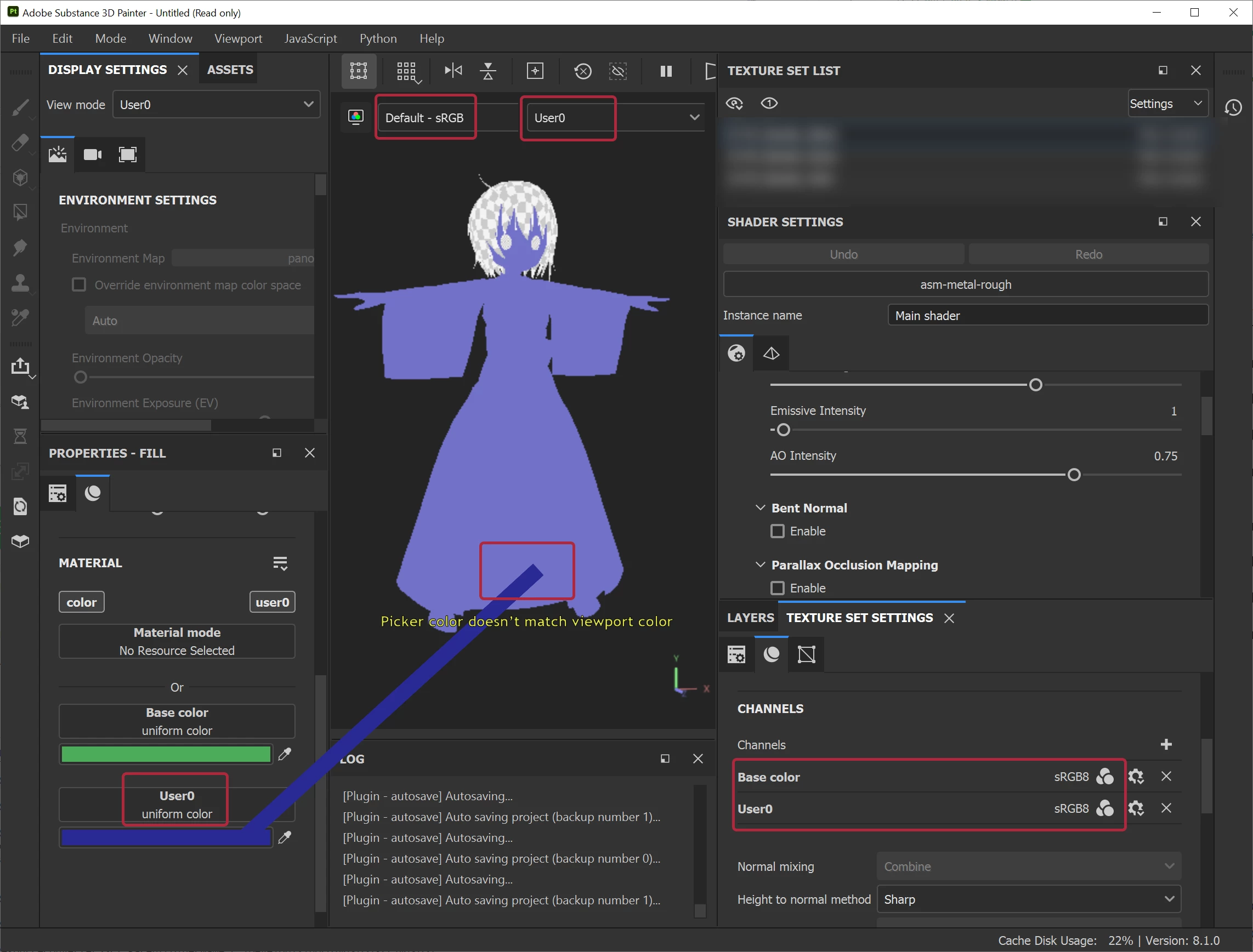Switch to the LAYERS tab
Screen dimensions: 1253x952
(x=750, y=618)
